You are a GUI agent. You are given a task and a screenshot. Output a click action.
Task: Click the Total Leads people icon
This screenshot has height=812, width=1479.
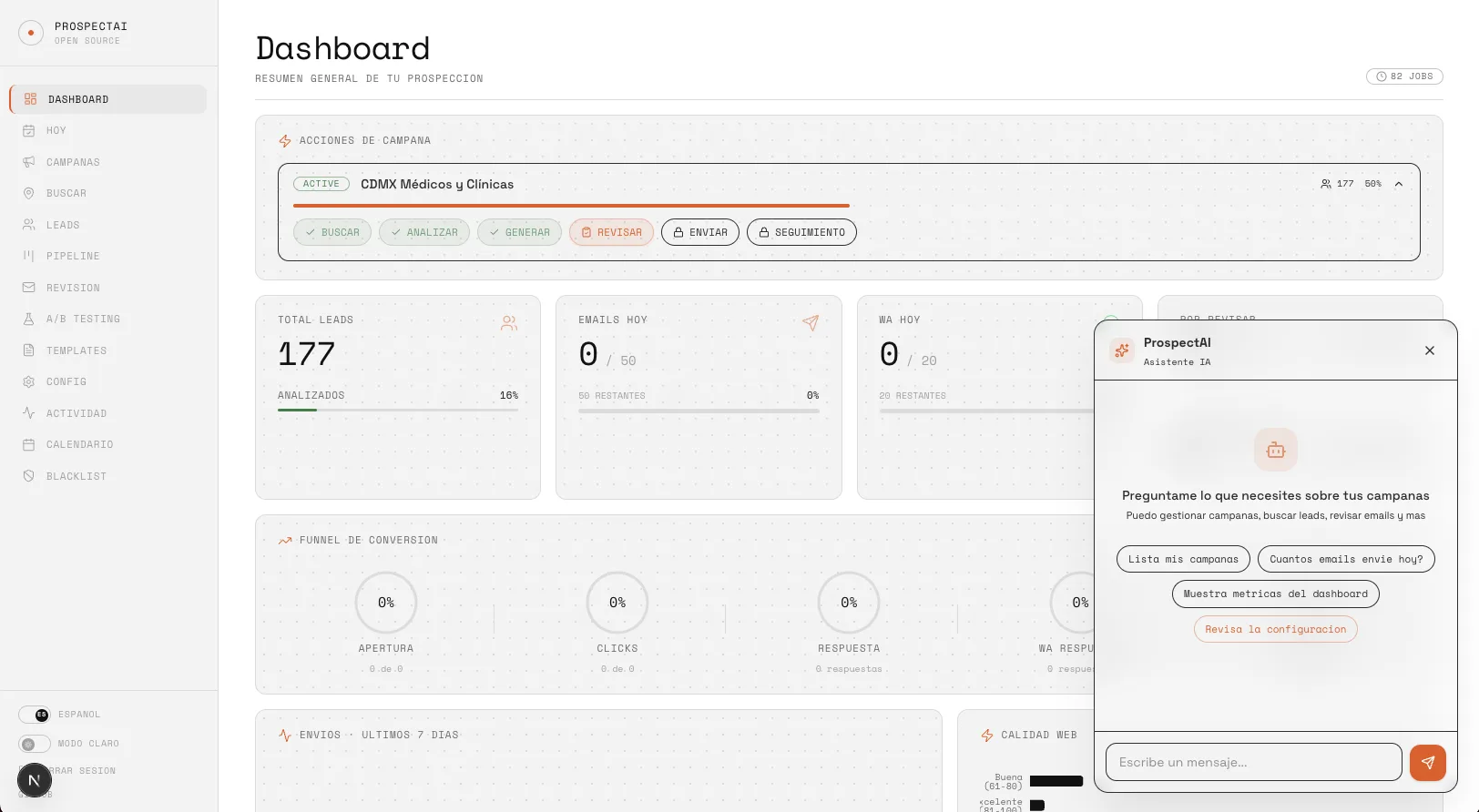point(509,322)
